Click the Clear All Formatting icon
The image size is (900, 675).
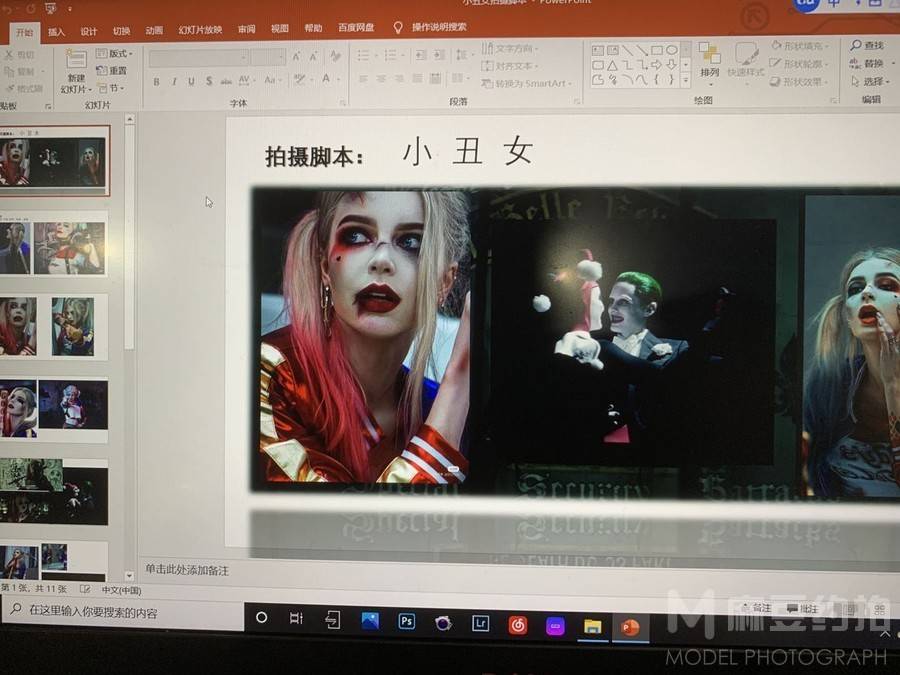[335, 56]
